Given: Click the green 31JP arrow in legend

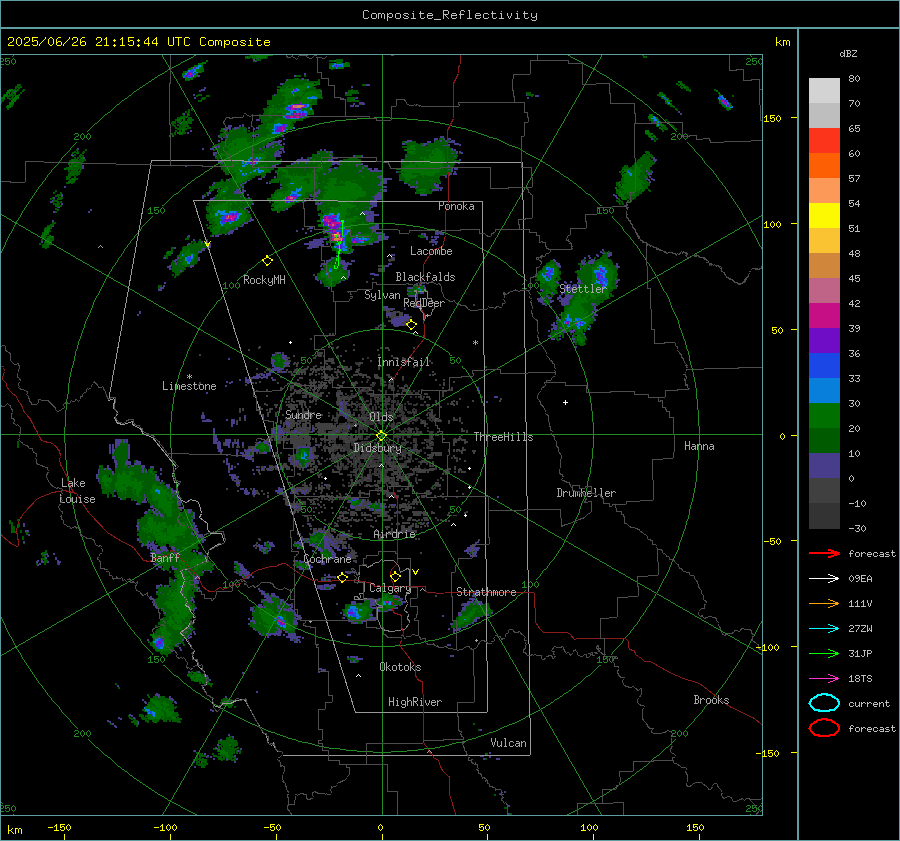Looking at the screenshot, I should pos(824,653).
